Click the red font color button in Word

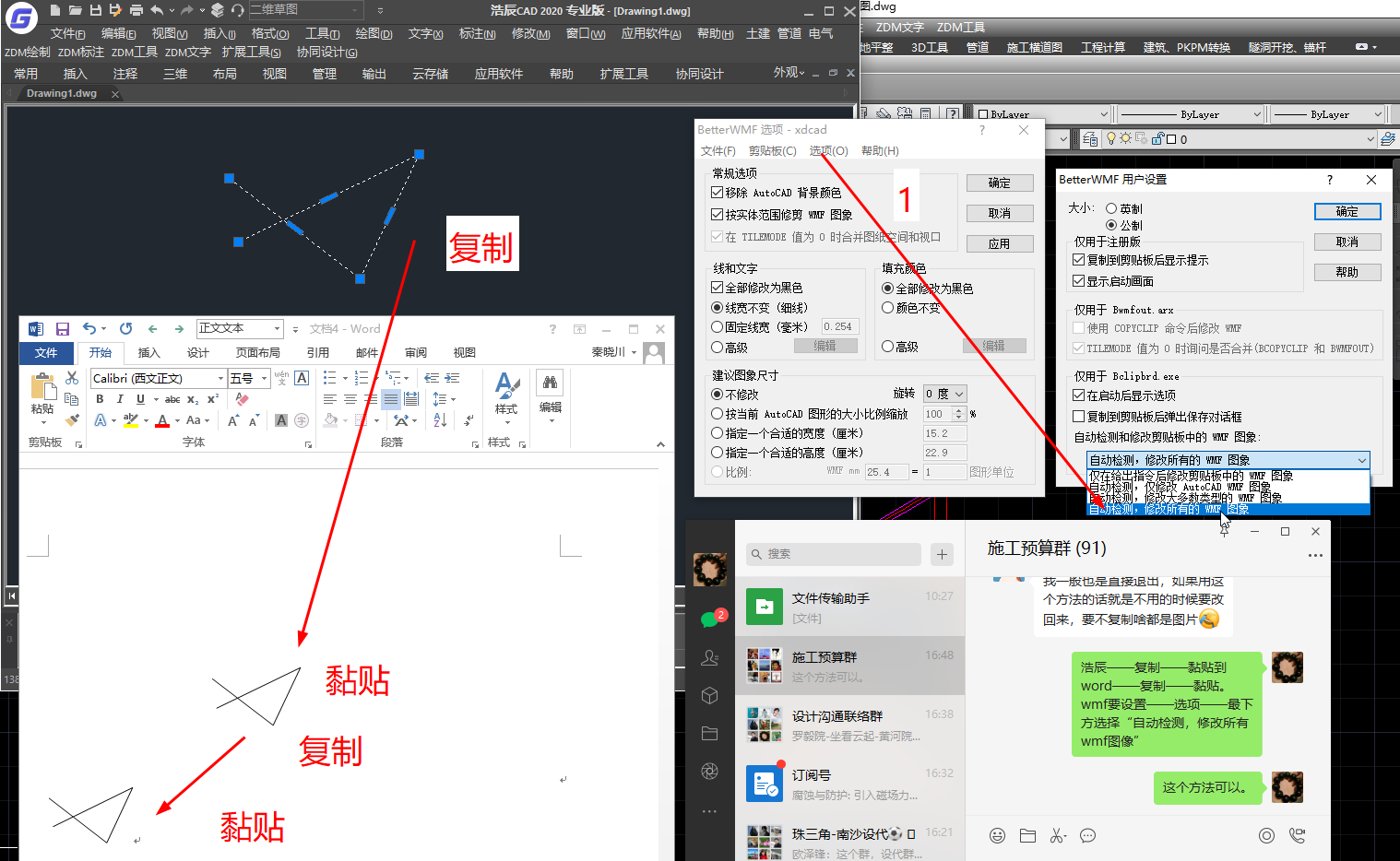(x=162, y=421)
